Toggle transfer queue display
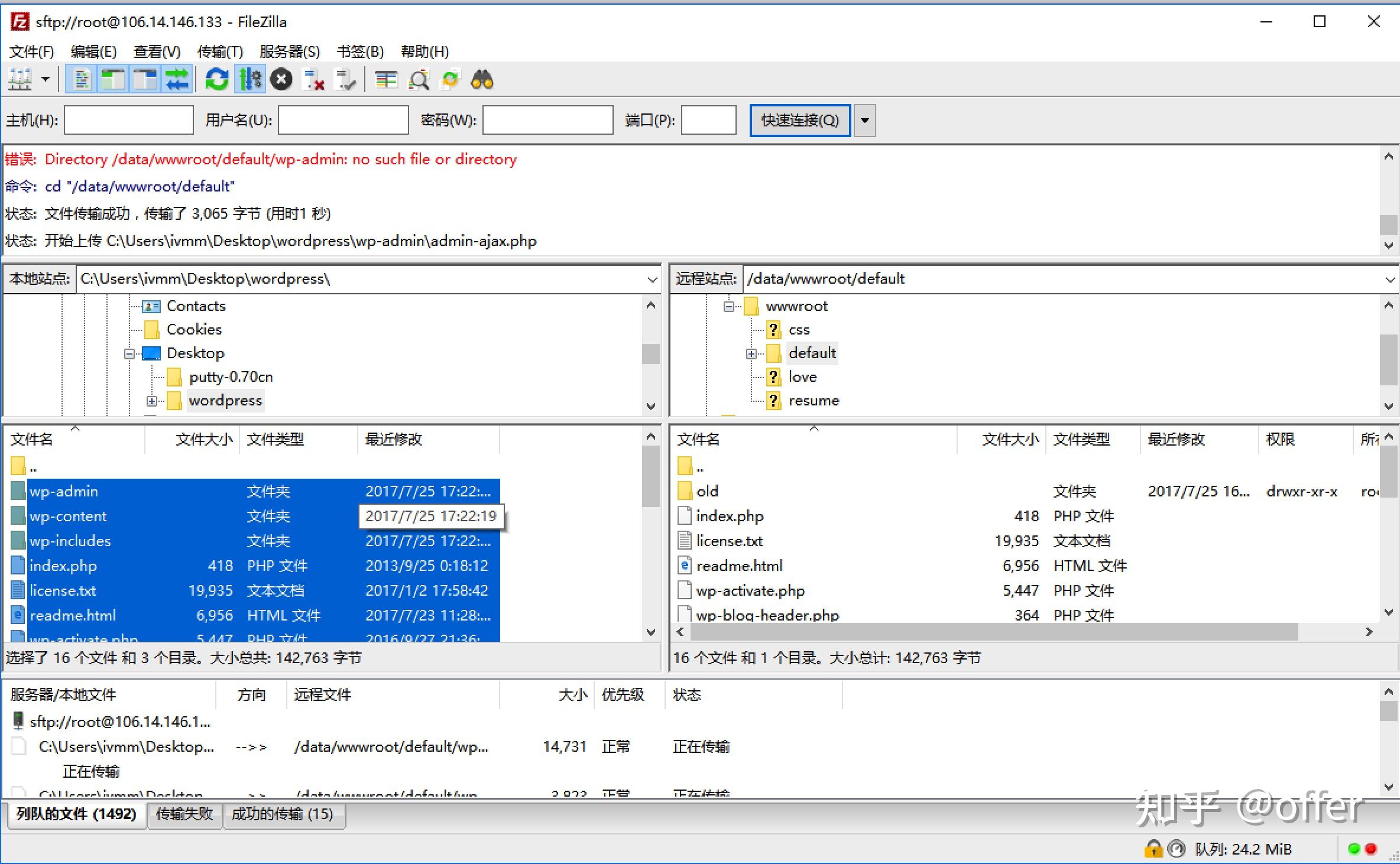Viewport: 1400px width, 864px height. point(177,79)
